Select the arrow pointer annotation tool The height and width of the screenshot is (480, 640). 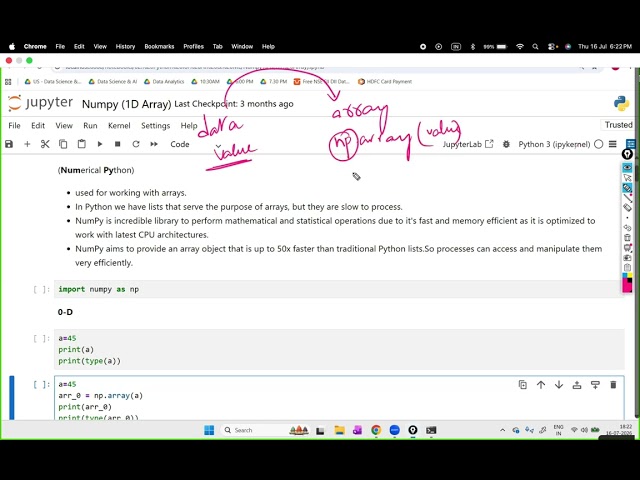[627, 178]
